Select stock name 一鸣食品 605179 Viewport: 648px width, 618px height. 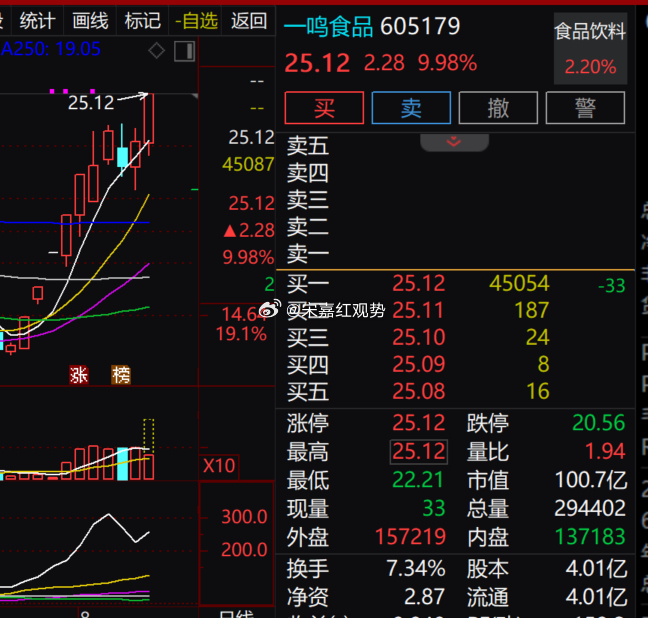click(372, 26)
